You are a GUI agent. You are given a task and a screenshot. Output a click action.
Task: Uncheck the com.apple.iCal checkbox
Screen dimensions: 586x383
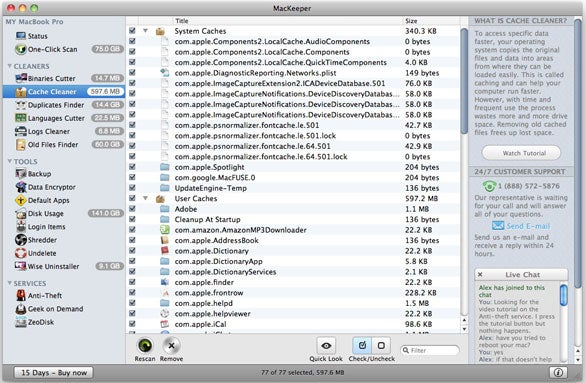point(132,324)
